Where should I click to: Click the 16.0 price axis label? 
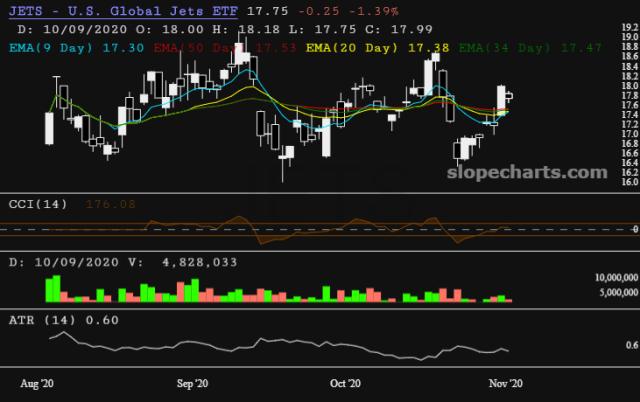click(x=628, y=182)
